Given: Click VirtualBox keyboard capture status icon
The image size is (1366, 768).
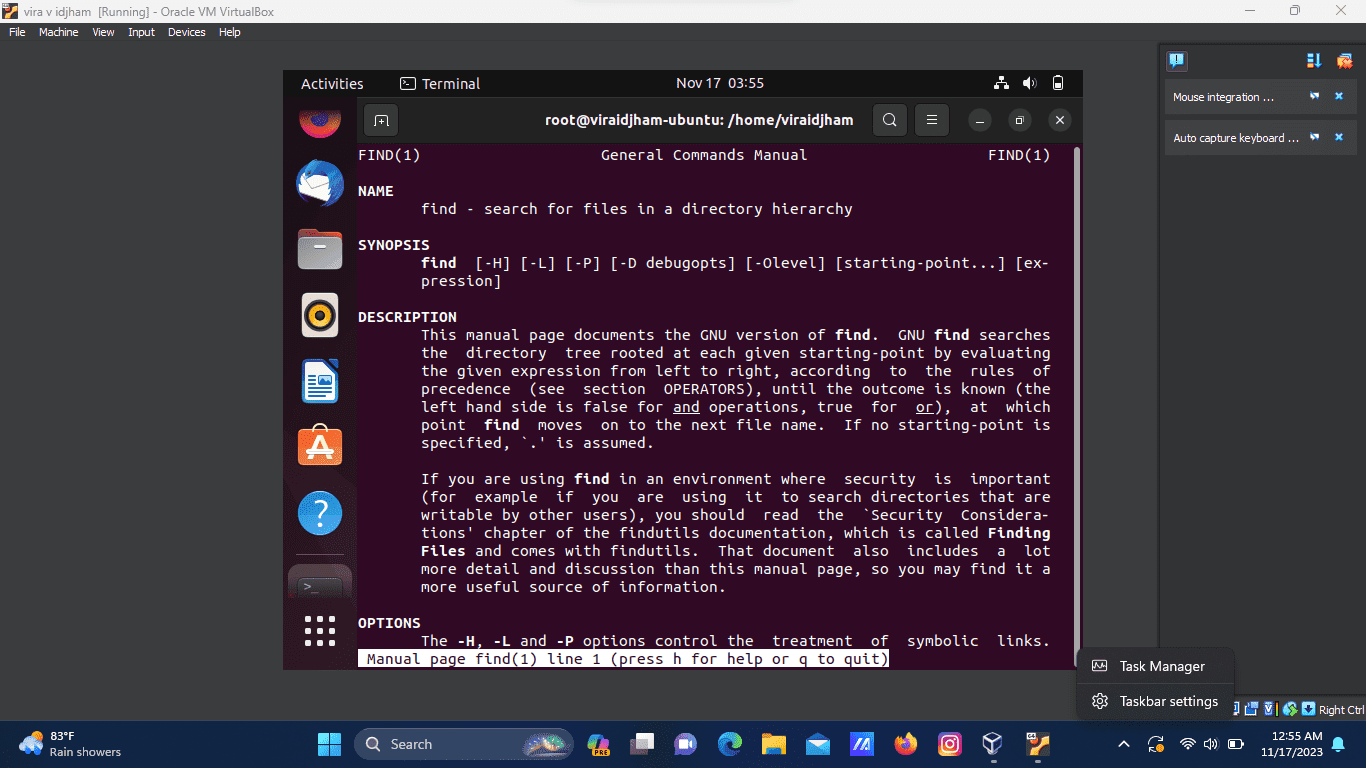Looking at the screenshot, I should pos(1307,709).
